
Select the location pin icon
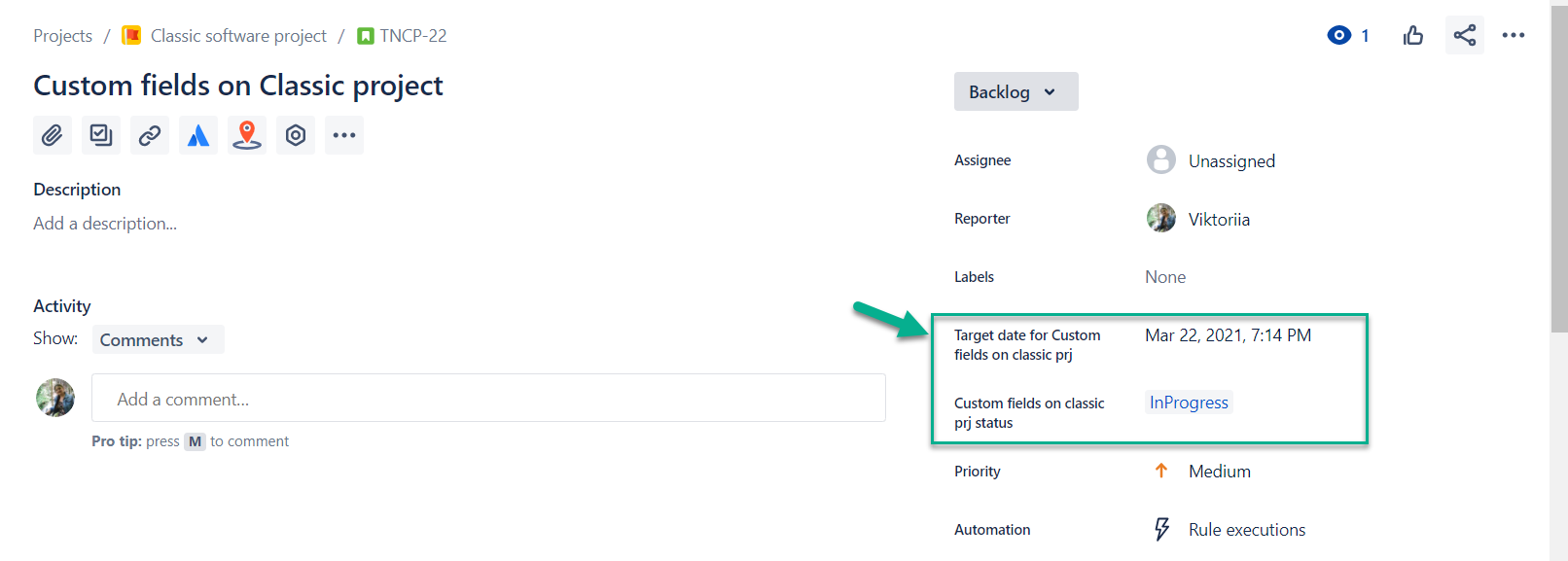(x=247, y=135)
